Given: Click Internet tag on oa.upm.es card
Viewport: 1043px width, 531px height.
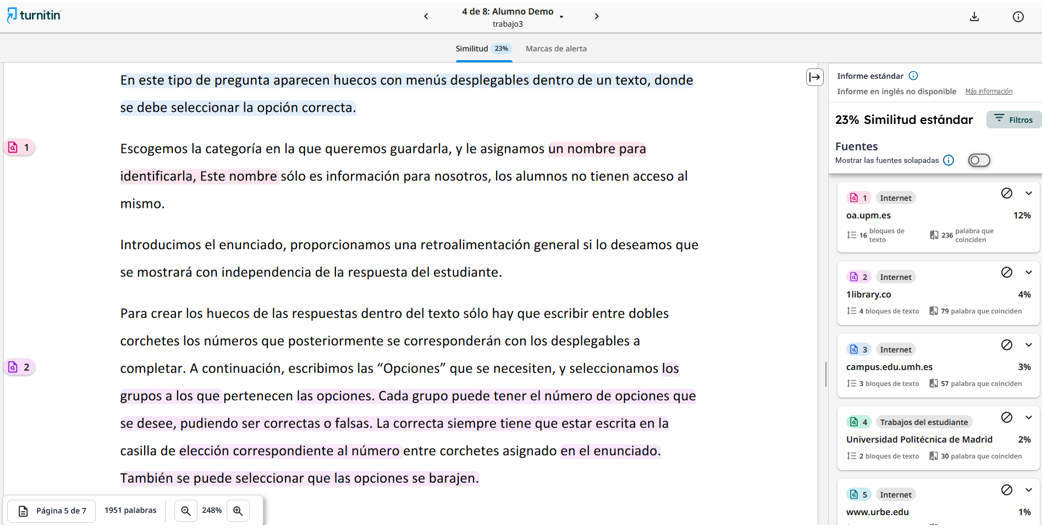Looking at the screenshot, I should click(x=895, y=198).
